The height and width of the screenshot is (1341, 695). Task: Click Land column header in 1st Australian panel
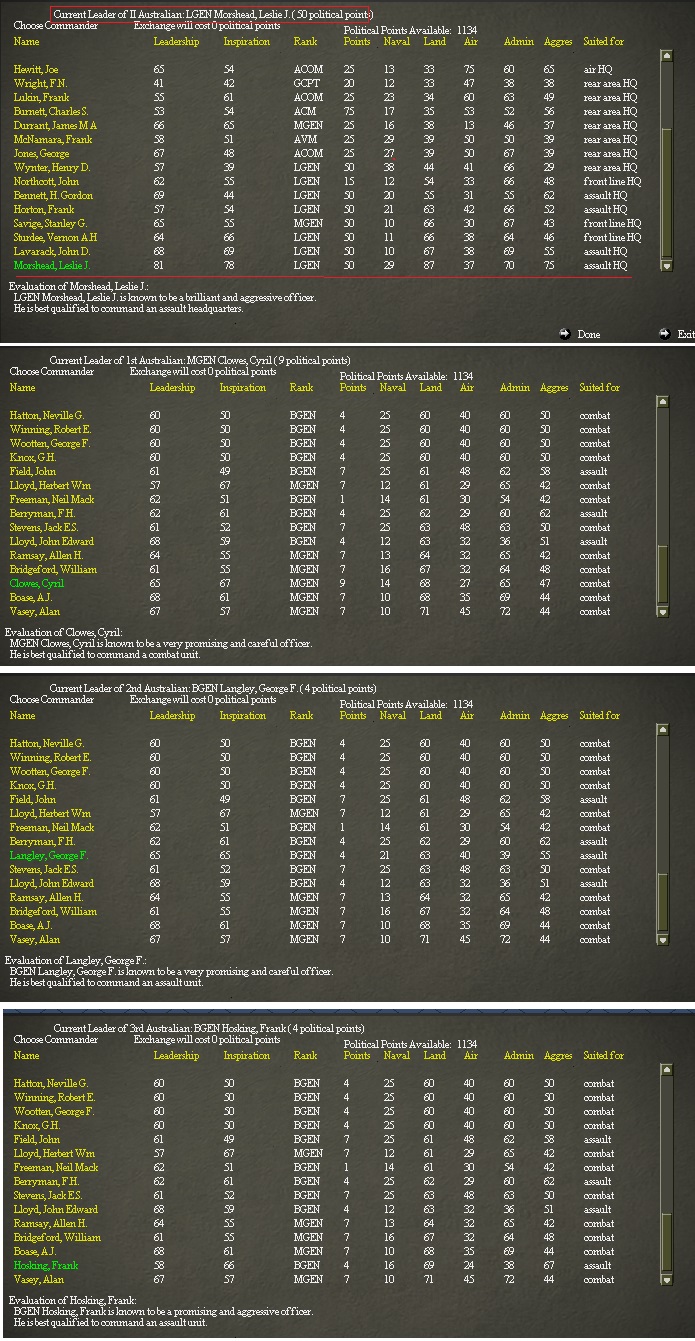click(x=431, y=388)
